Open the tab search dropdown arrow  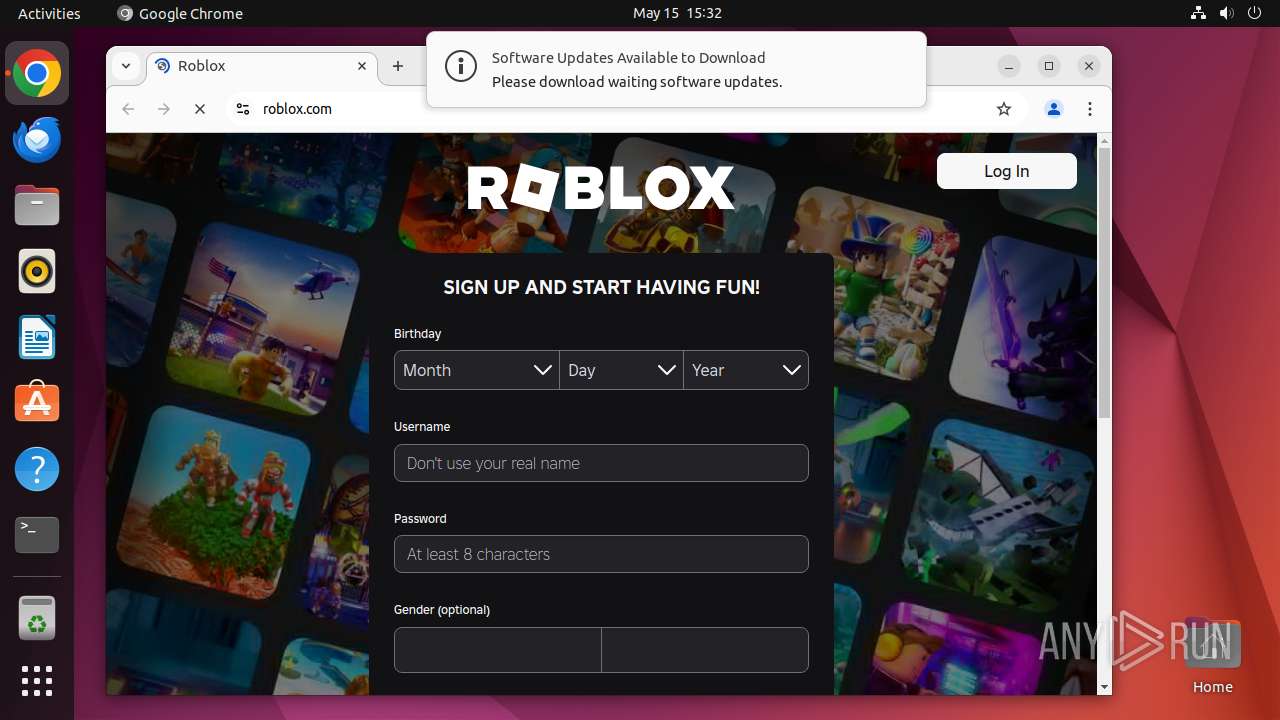(126, 66)
